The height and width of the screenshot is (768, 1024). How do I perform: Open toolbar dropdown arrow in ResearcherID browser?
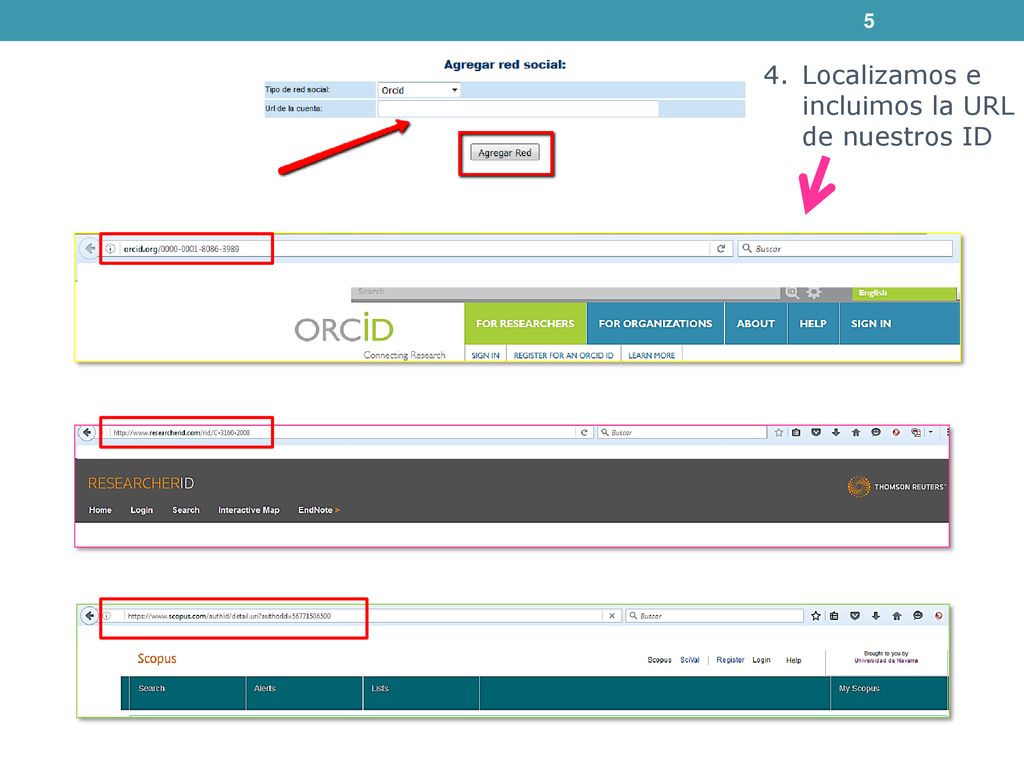(931, 432)
